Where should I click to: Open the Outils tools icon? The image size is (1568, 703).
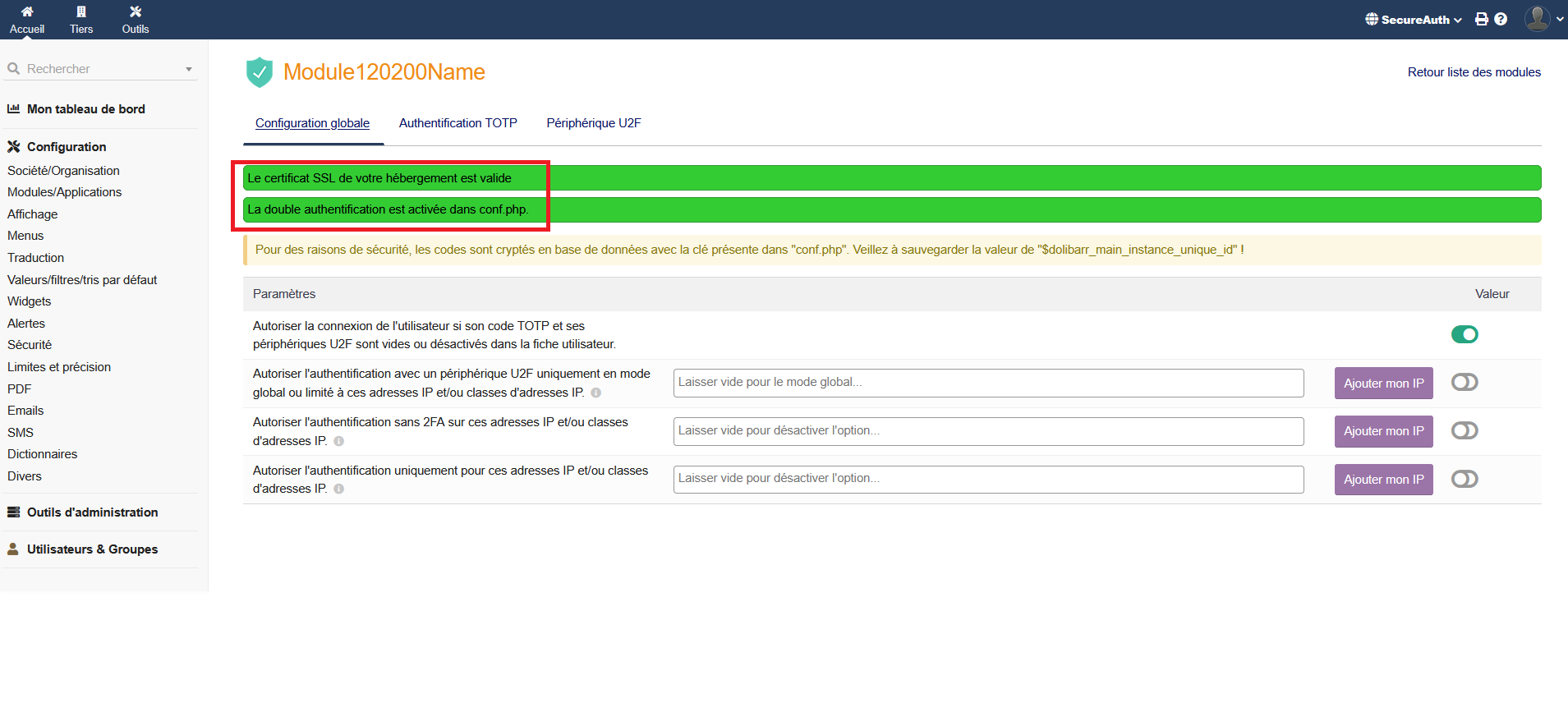click(136, 11)
